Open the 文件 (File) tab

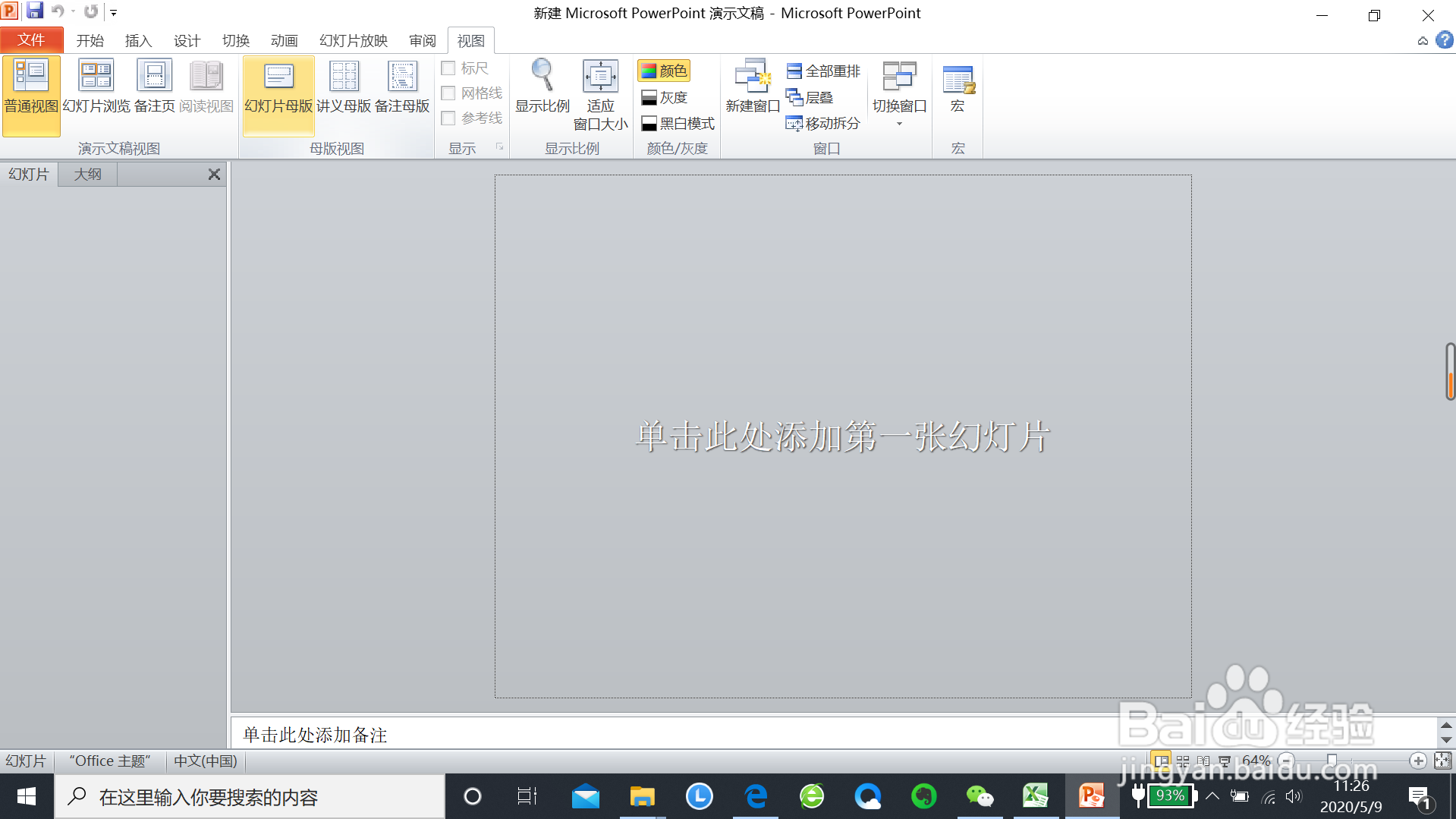(x=31, y=40)
